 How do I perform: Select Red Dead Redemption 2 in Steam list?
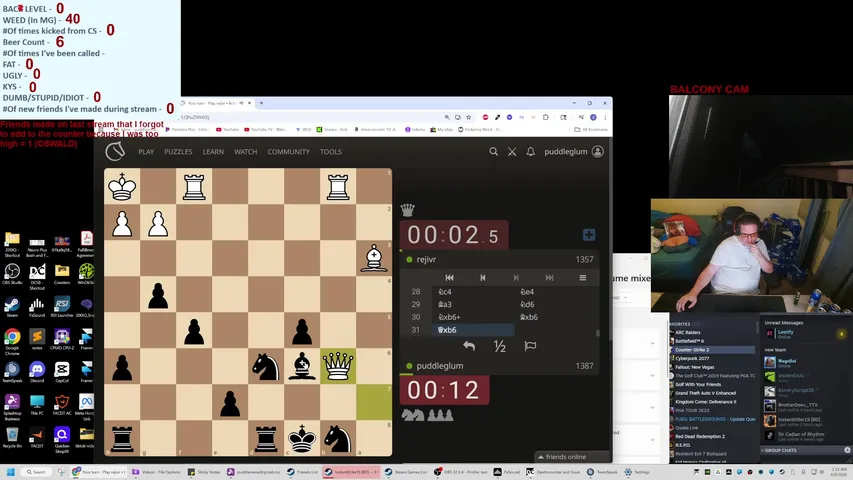click(x=700, y=436)
